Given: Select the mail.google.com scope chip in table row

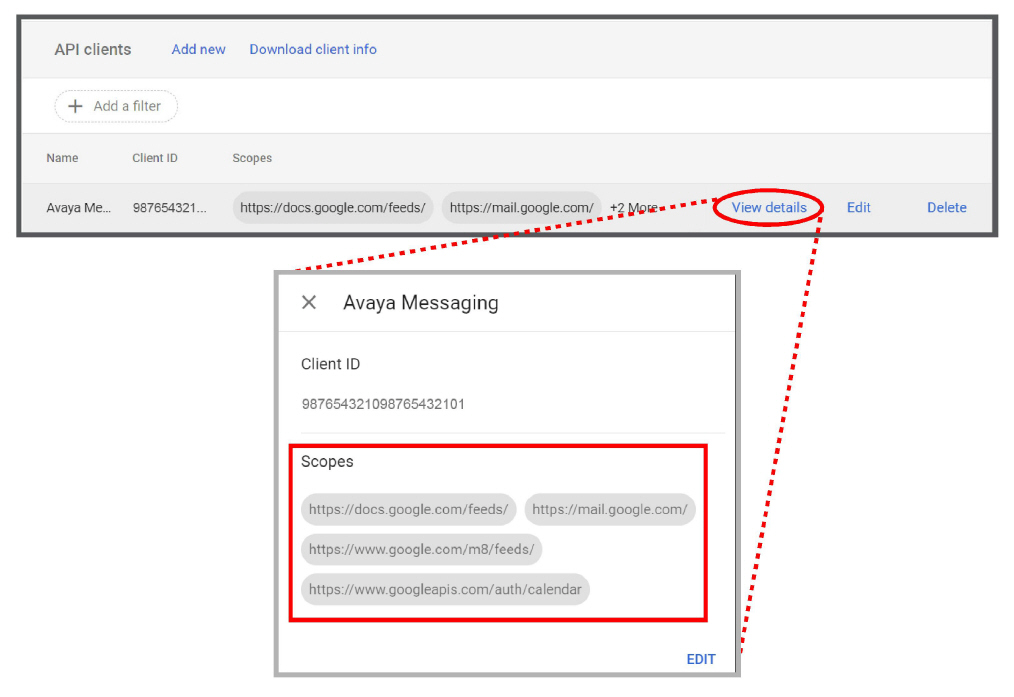Looking at the screenshot, I should [x=521, y=208].
